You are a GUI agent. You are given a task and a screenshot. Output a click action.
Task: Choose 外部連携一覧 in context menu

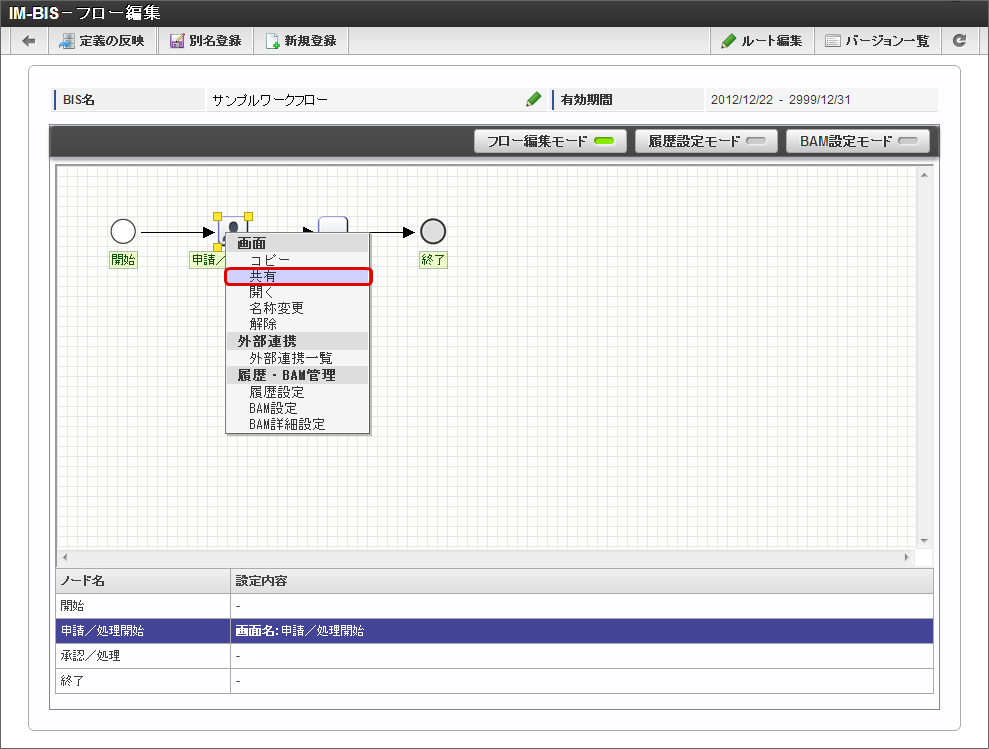click(297, 358)
